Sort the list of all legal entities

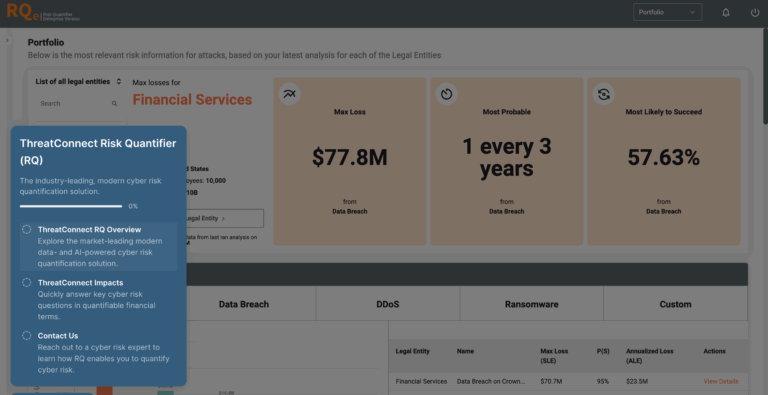(x=119, y=82)
